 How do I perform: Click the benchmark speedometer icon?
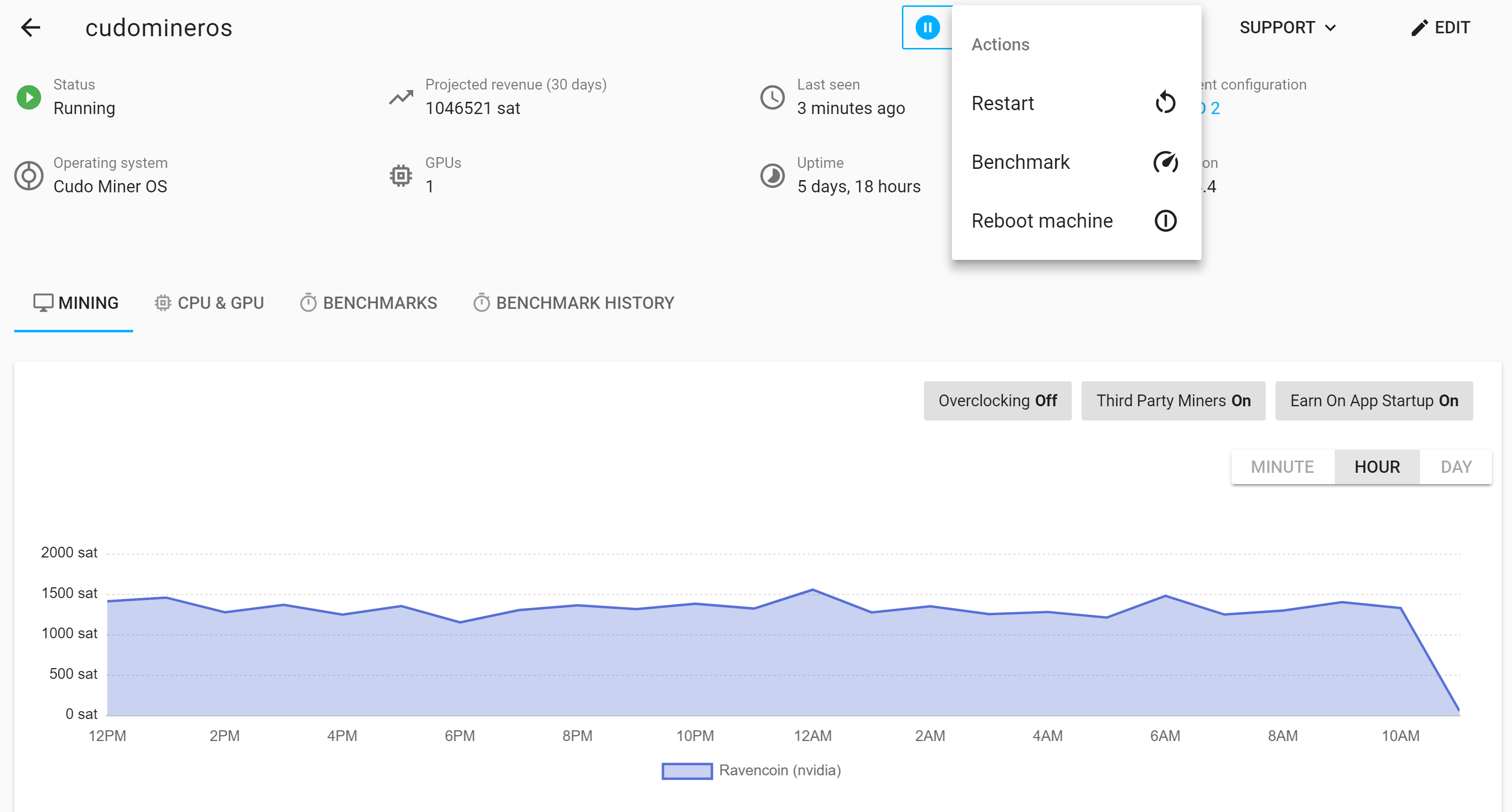point(1165,162)
